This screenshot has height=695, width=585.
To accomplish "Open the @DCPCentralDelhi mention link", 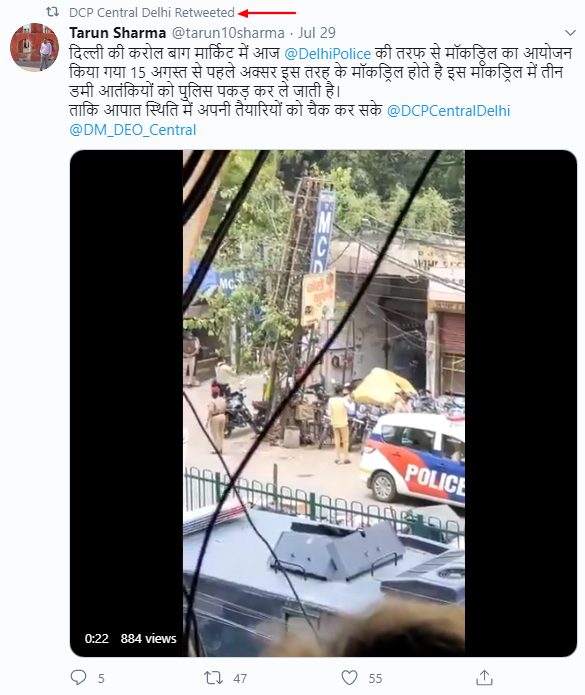I will tap(448, 110).
